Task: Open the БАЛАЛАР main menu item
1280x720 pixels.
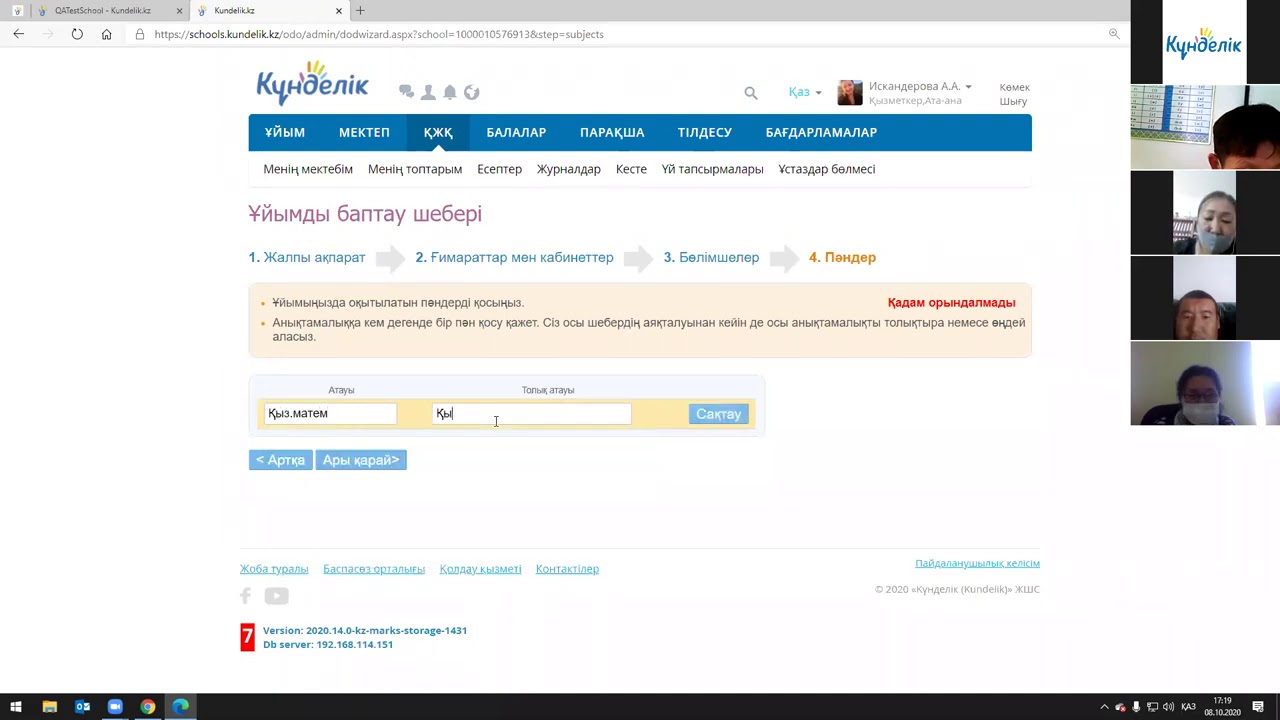Action: (516, 132)
